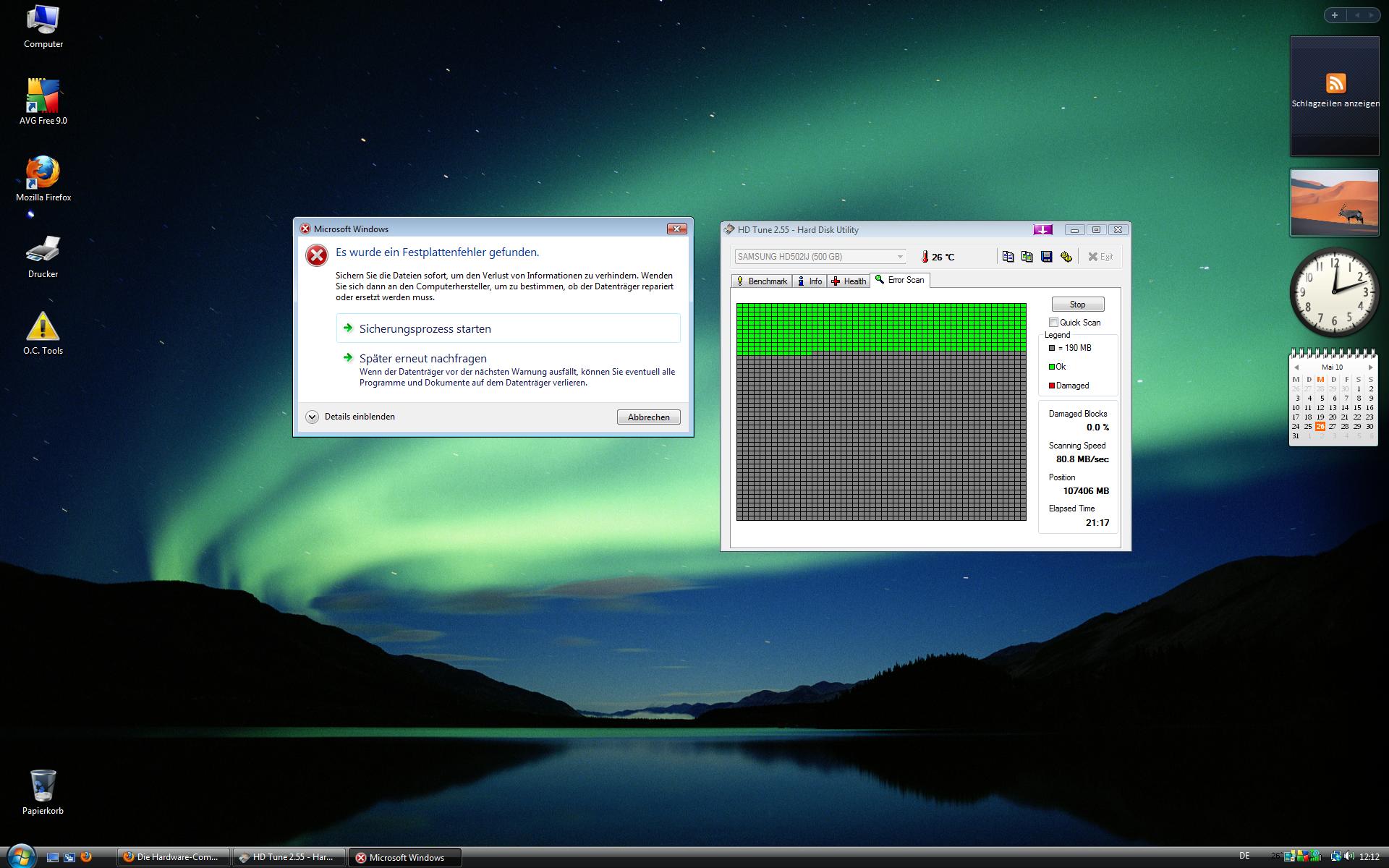This screenshot has height=868, width=1389.
Task: Switch to the Benchmark tab
Action: 761,281
